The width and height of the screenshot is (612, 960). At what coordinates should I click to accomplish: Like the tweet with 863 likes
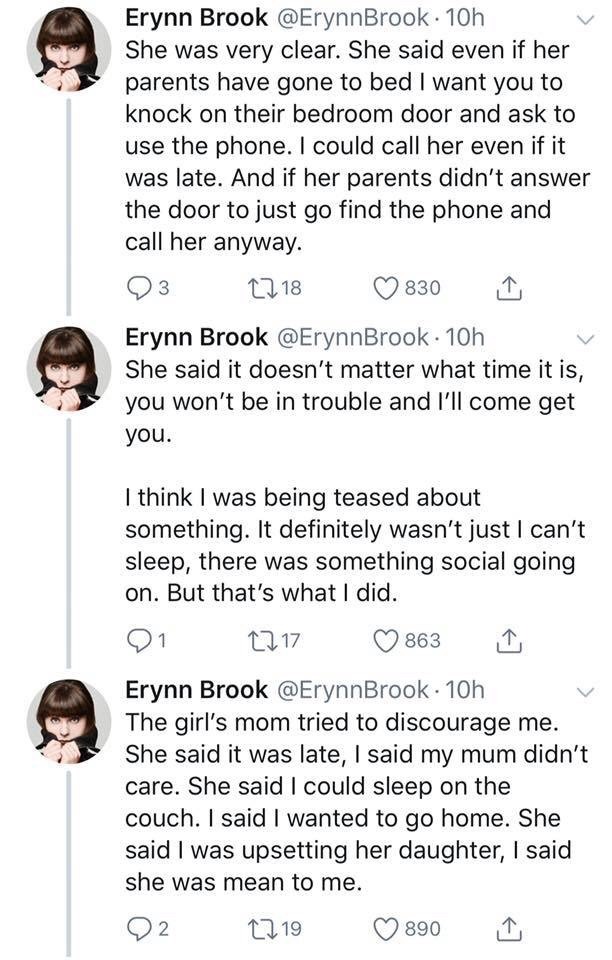tap(387, 640)
